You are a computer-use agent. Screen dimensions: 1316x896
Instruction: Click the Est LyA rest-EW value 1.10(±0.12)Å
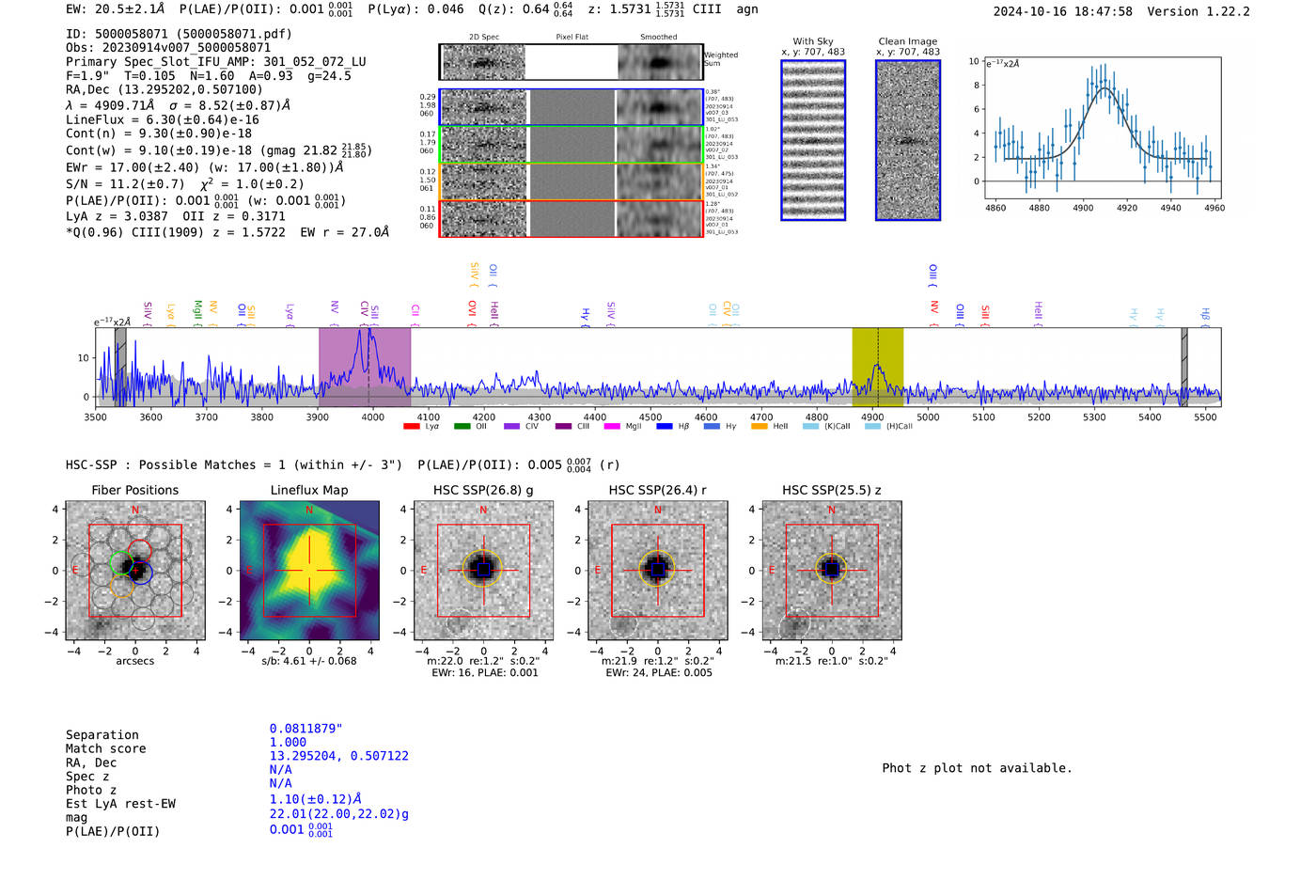point(315,799)
